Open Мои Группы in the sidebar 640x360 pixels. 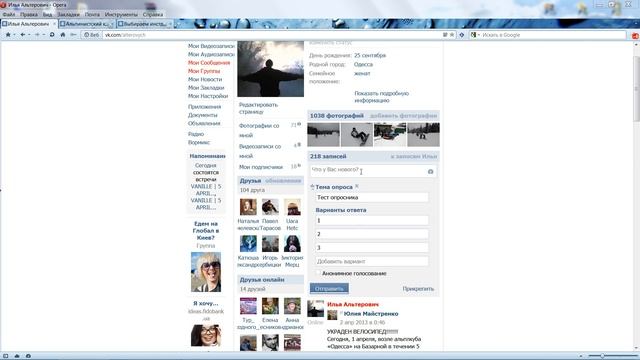point(204,71)
